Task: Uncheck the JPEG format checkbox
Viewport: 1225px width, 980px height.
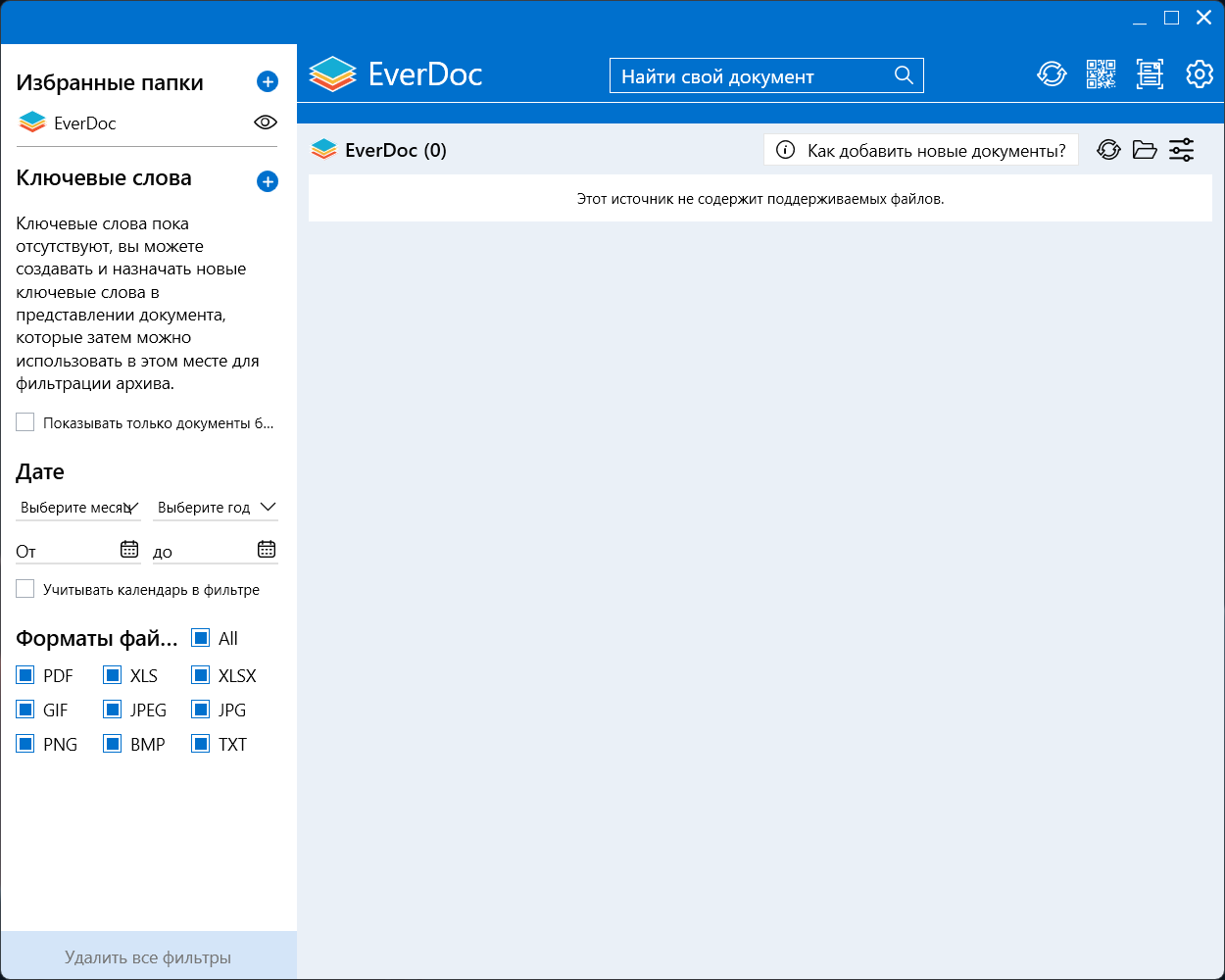Action: tap(113, 710)
